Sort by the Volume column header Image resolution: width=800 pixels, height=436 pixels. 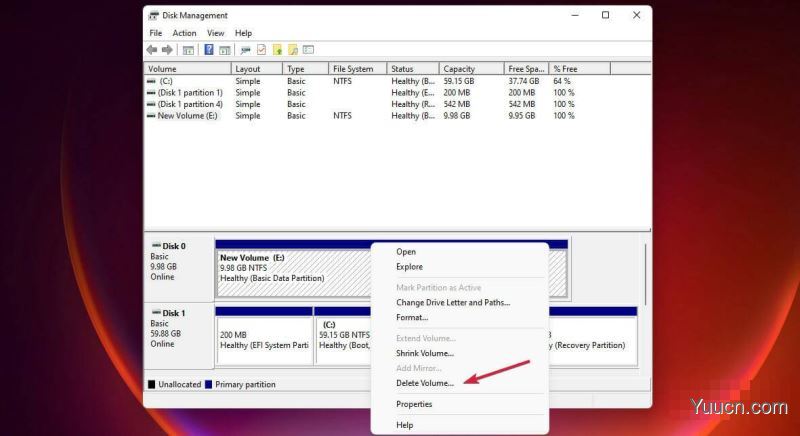188,69
